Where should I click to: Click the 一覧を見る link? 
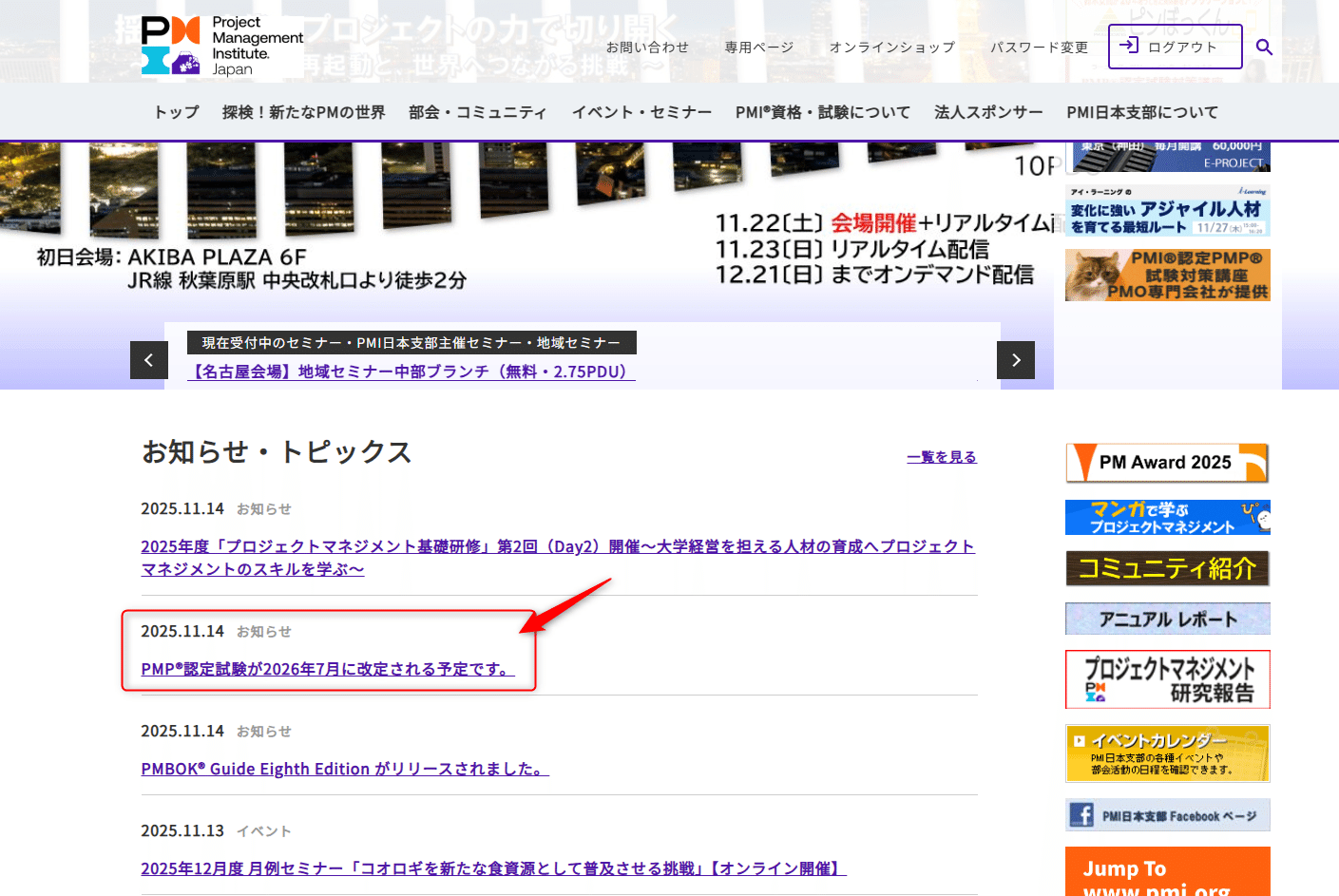(942, 456)
